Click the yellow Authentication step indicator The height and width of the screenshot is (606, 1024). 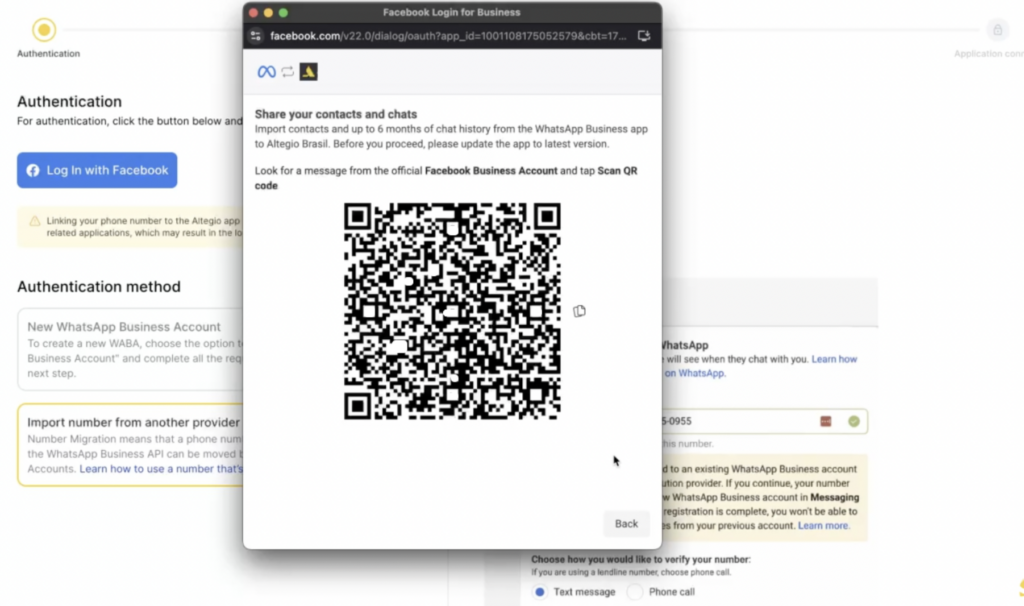pos(44,30)
